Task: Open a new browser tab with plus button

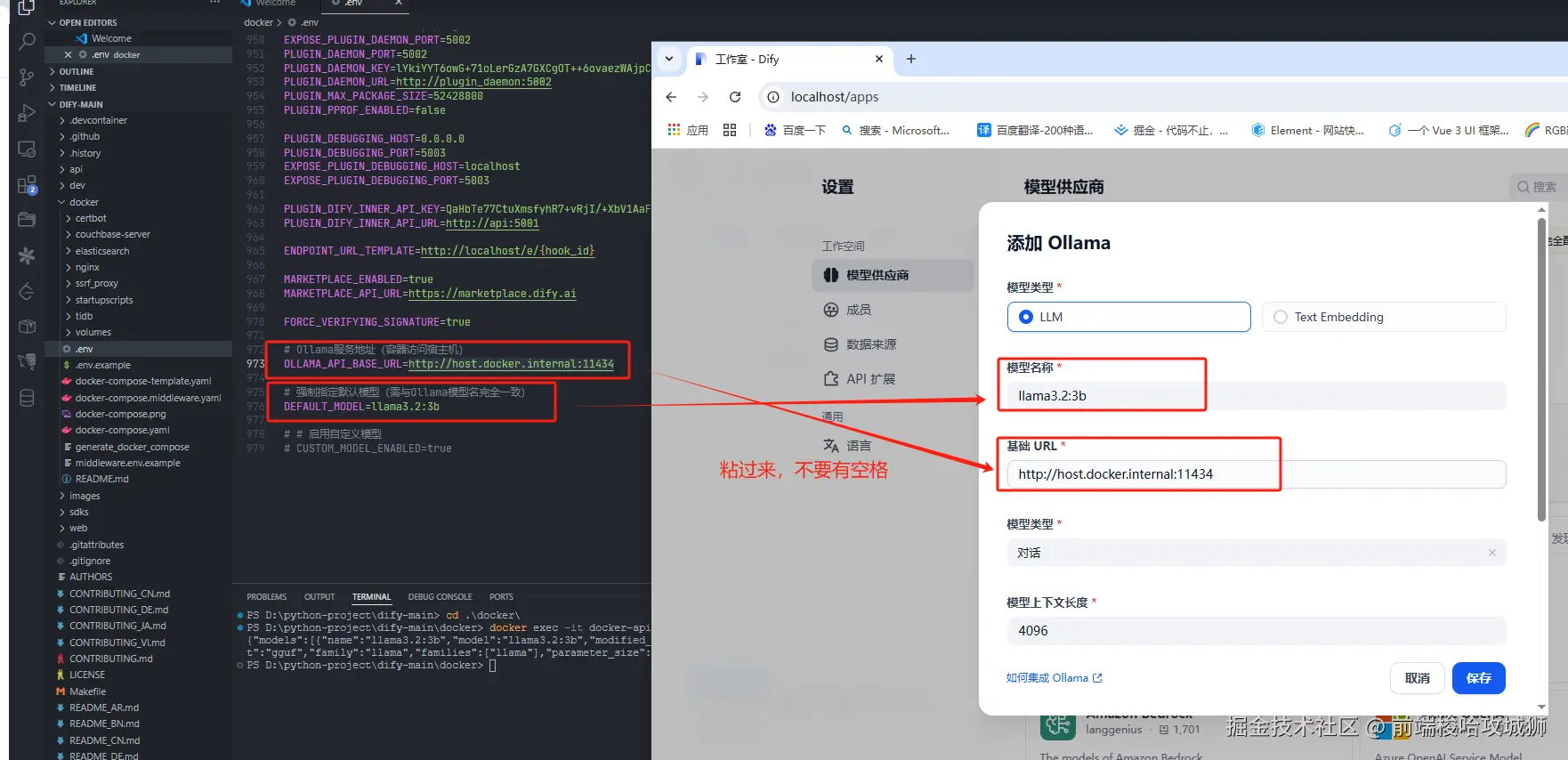Action: pyautogui.click(x=910, y=59)
